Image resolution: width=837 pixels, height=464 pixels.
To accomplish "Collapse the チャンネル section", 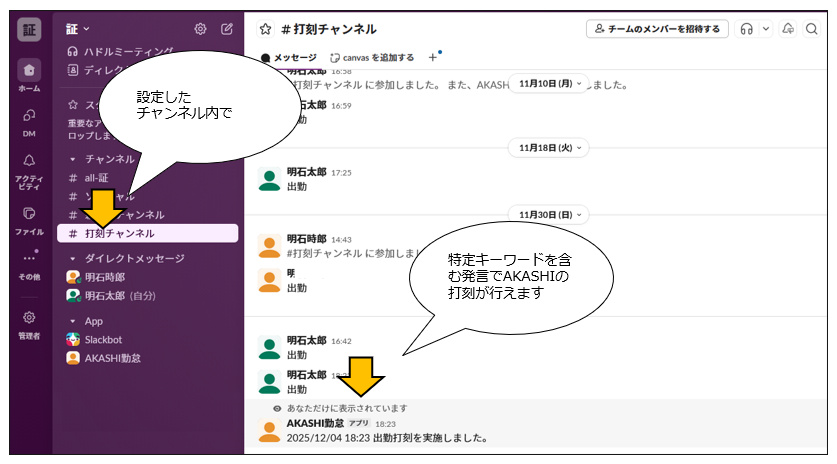I will pos(73,159).
